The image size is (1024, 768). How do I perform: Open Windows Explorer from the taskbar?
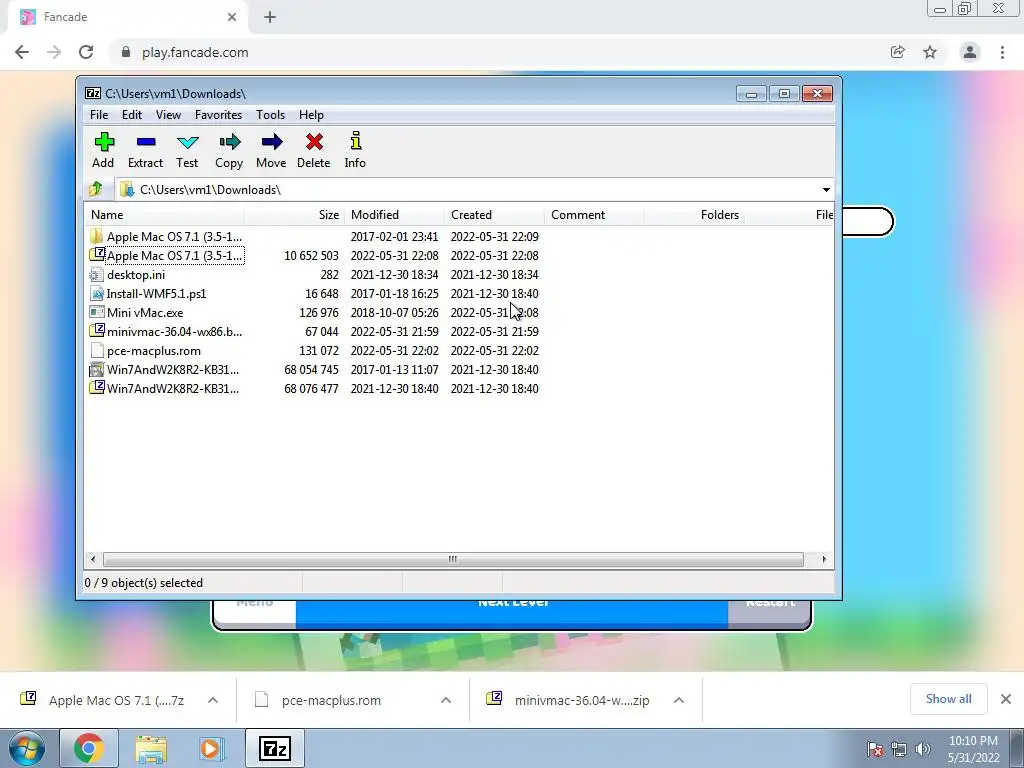151,748
